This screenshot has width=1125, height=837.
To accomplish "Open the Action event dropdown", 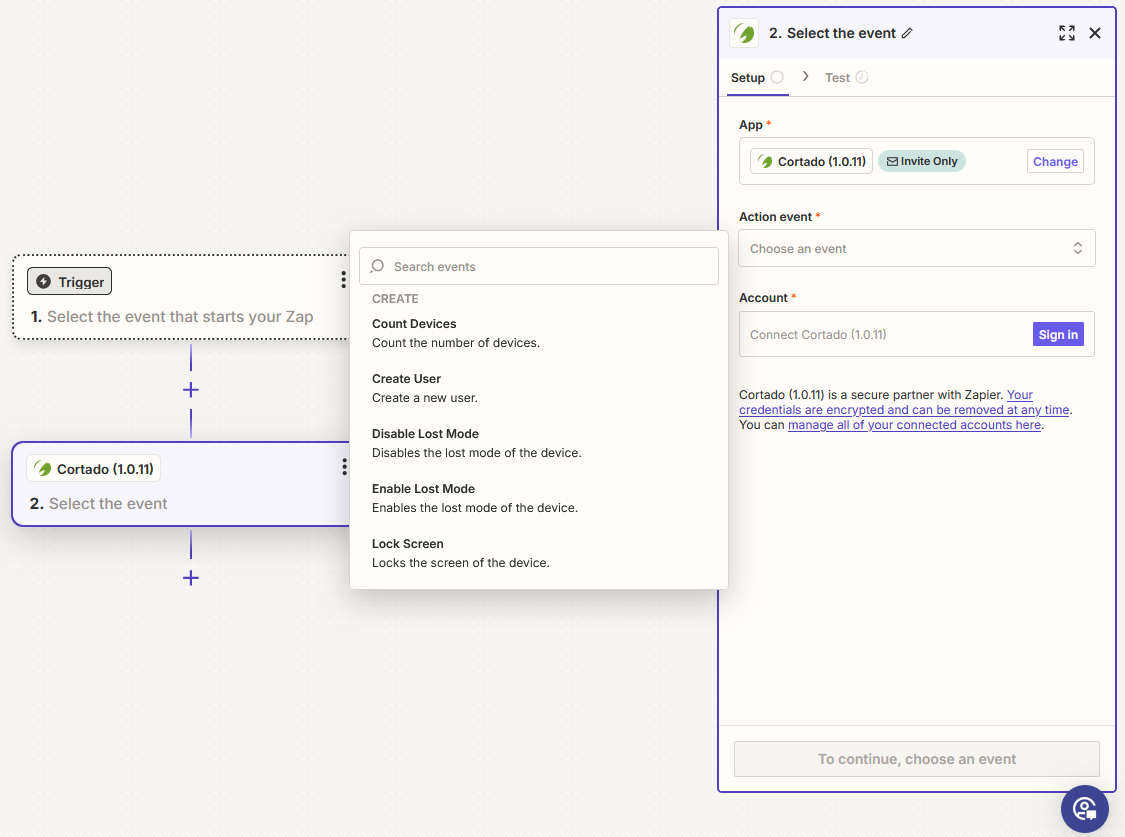I will (917, 248).
